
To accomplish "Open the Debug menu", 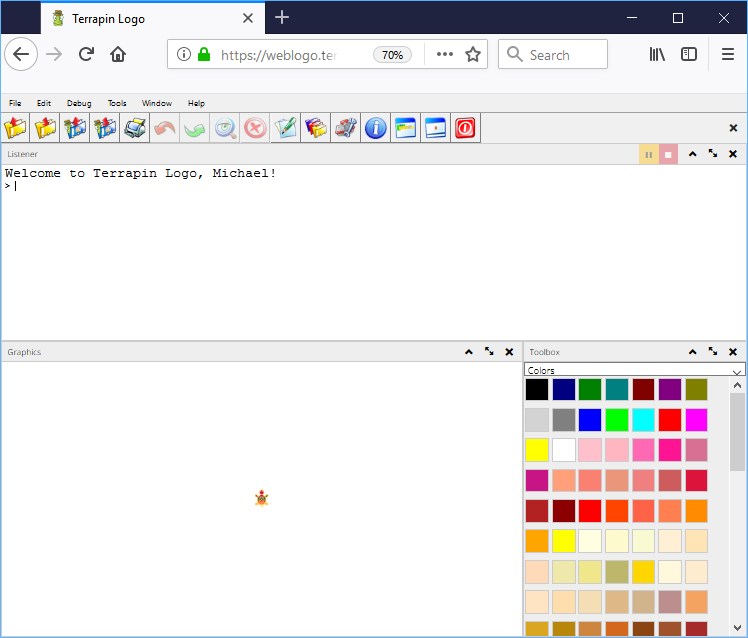I will (79, 103).
